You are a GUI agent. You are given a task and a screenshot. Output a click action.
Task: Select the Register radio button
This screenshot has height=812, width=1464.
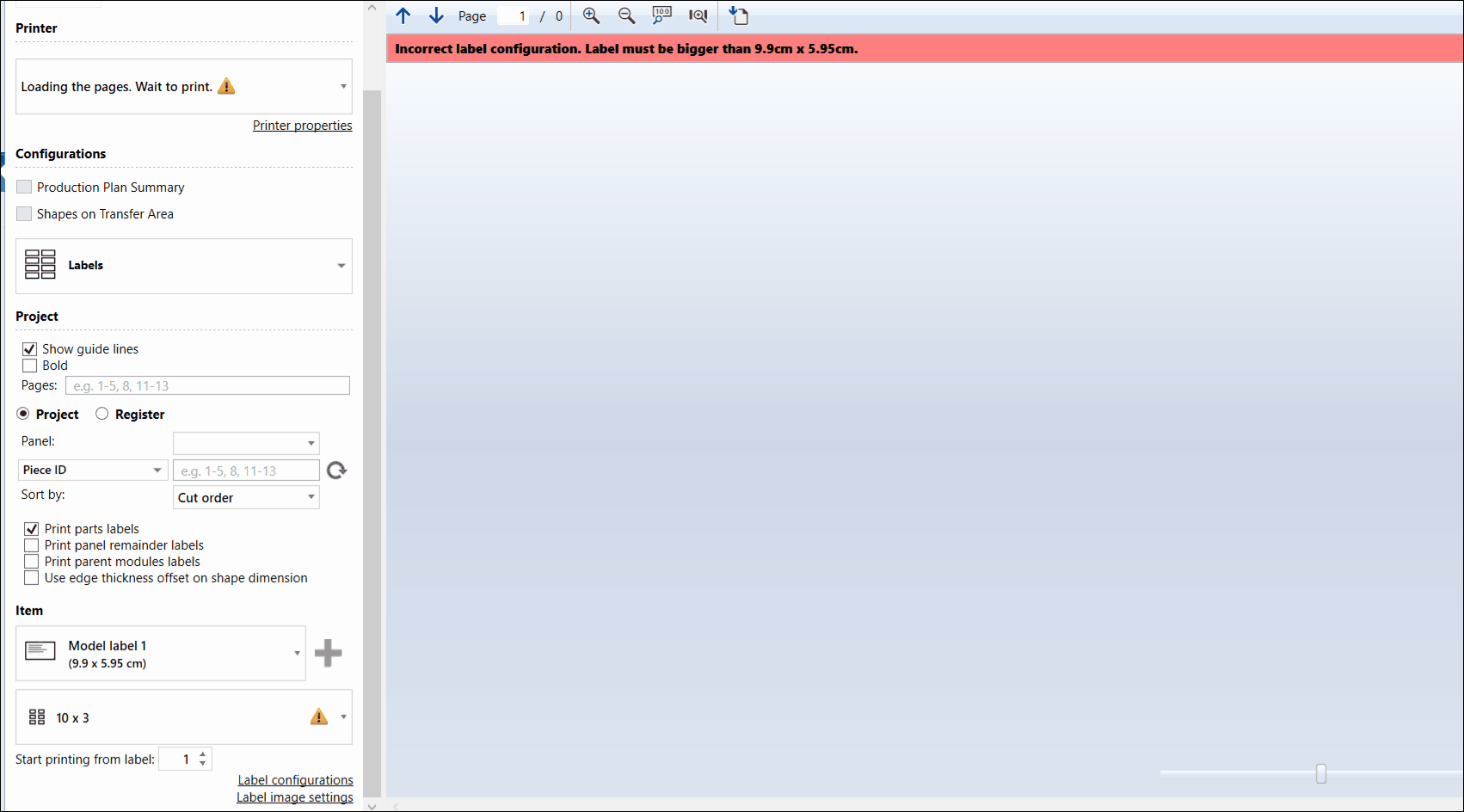[x=102, y=414]
